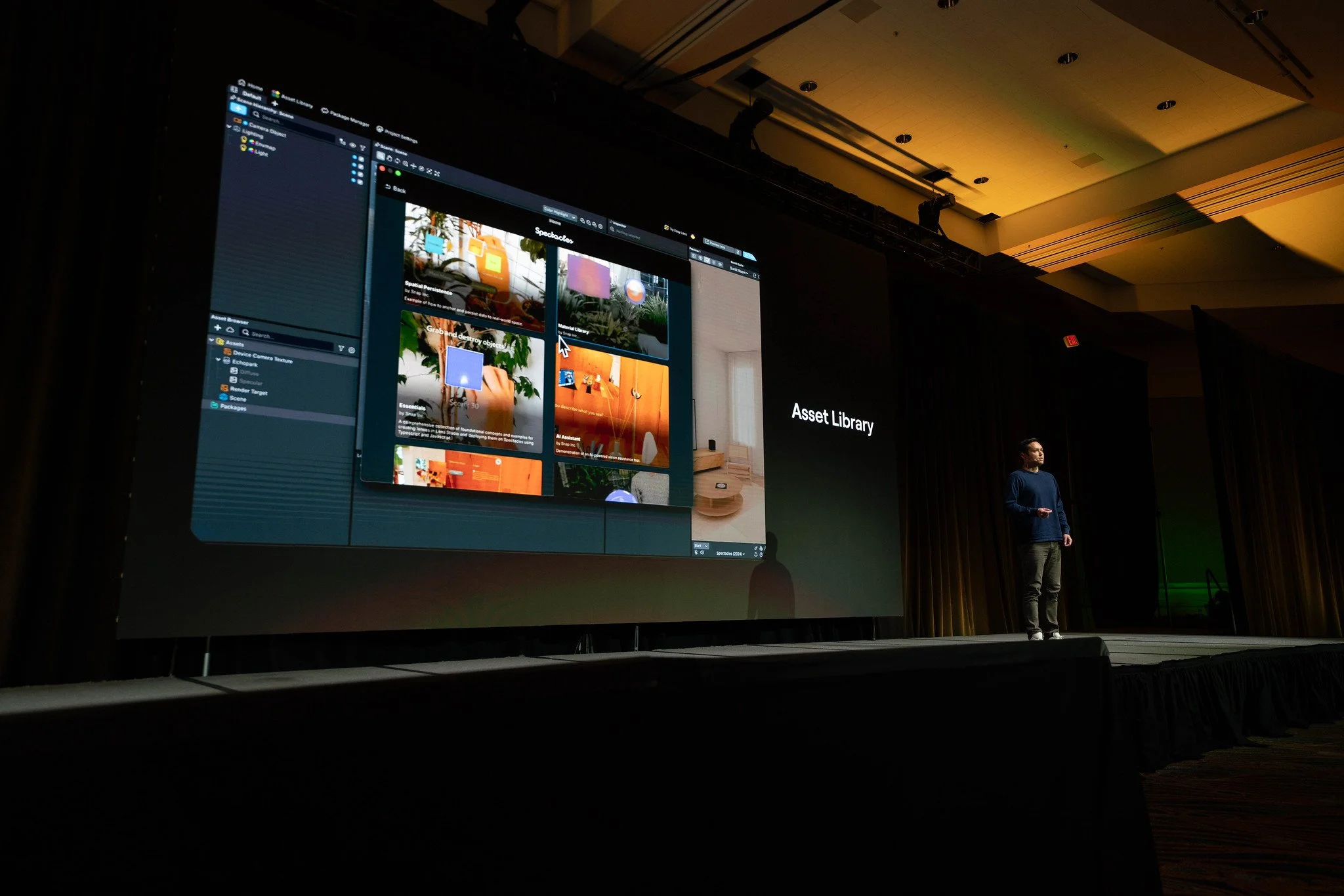Click the filter icon in Asset Browser
This screenshot has width=1344, height=896.
pyautogui.click(x=341, y=348)
